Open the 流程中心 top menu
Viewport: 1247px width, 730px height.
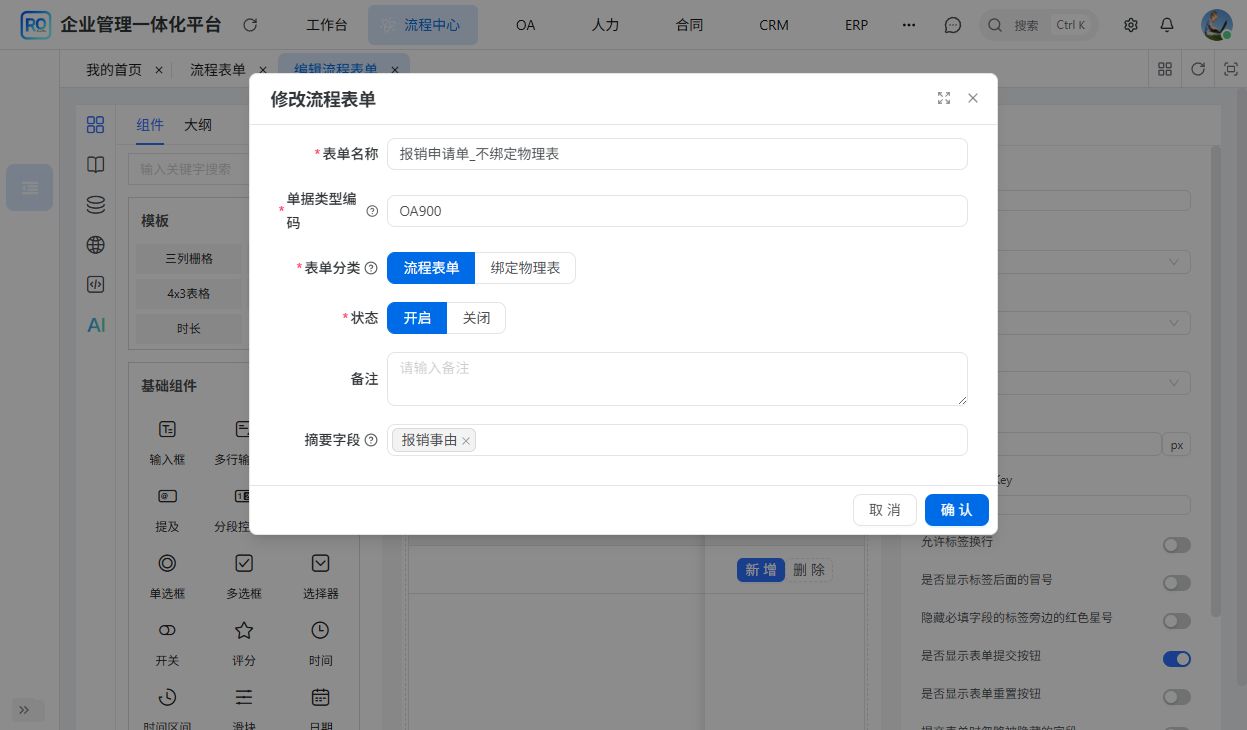(423, 25)
